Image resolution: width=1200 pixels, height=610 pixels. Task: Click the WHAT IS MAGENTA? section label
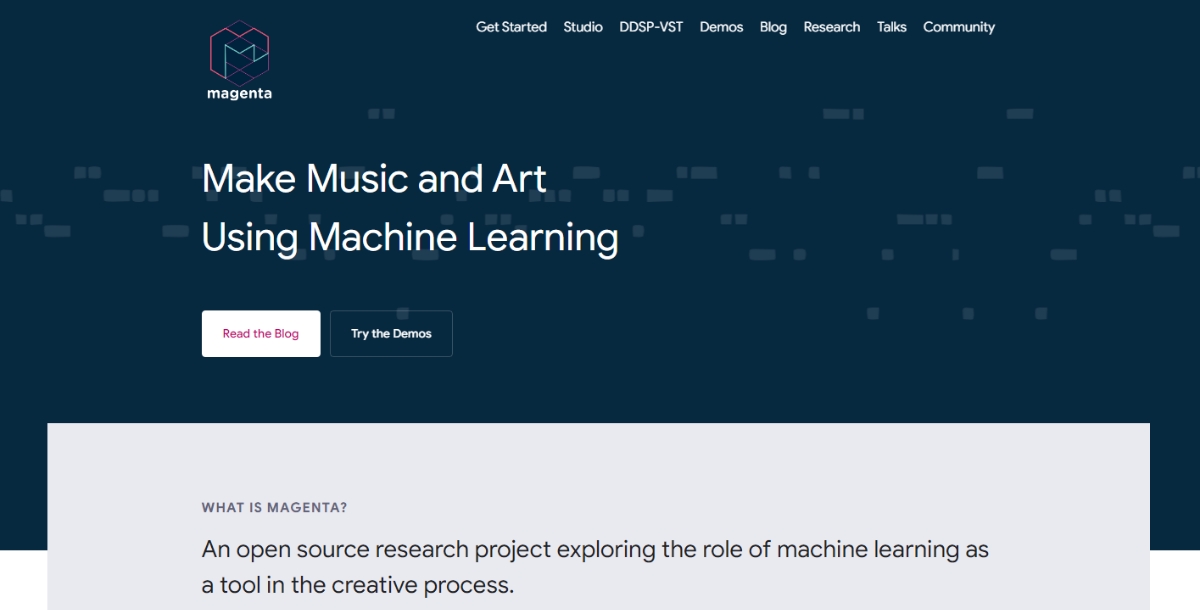(274, 508)
